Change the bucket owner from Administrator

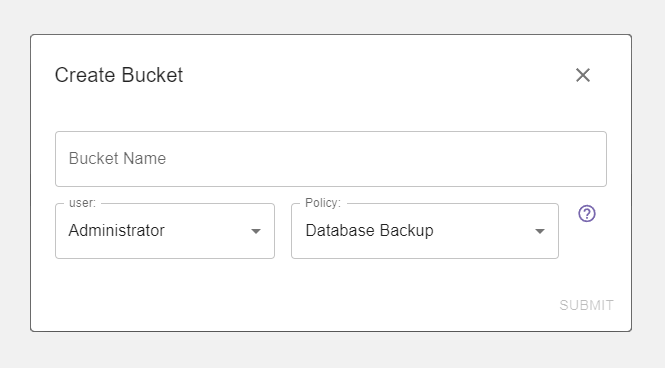click(165, 231)
